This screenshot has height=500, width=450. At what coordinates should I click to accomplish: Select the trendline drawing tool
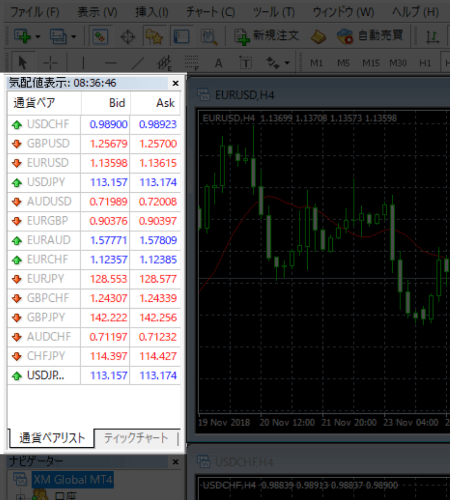coord(137,63)
